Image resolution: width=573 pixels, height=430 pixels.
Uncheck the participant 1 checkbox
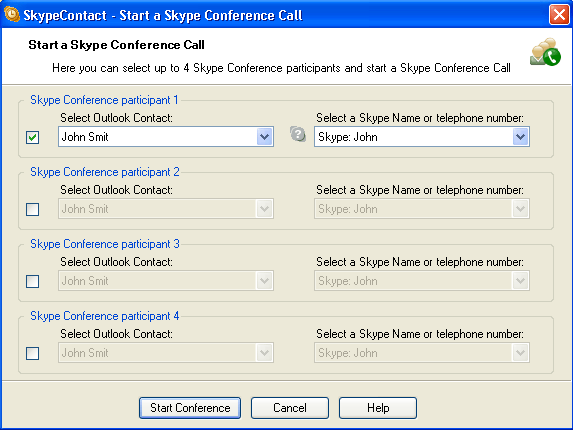(33, 137)
